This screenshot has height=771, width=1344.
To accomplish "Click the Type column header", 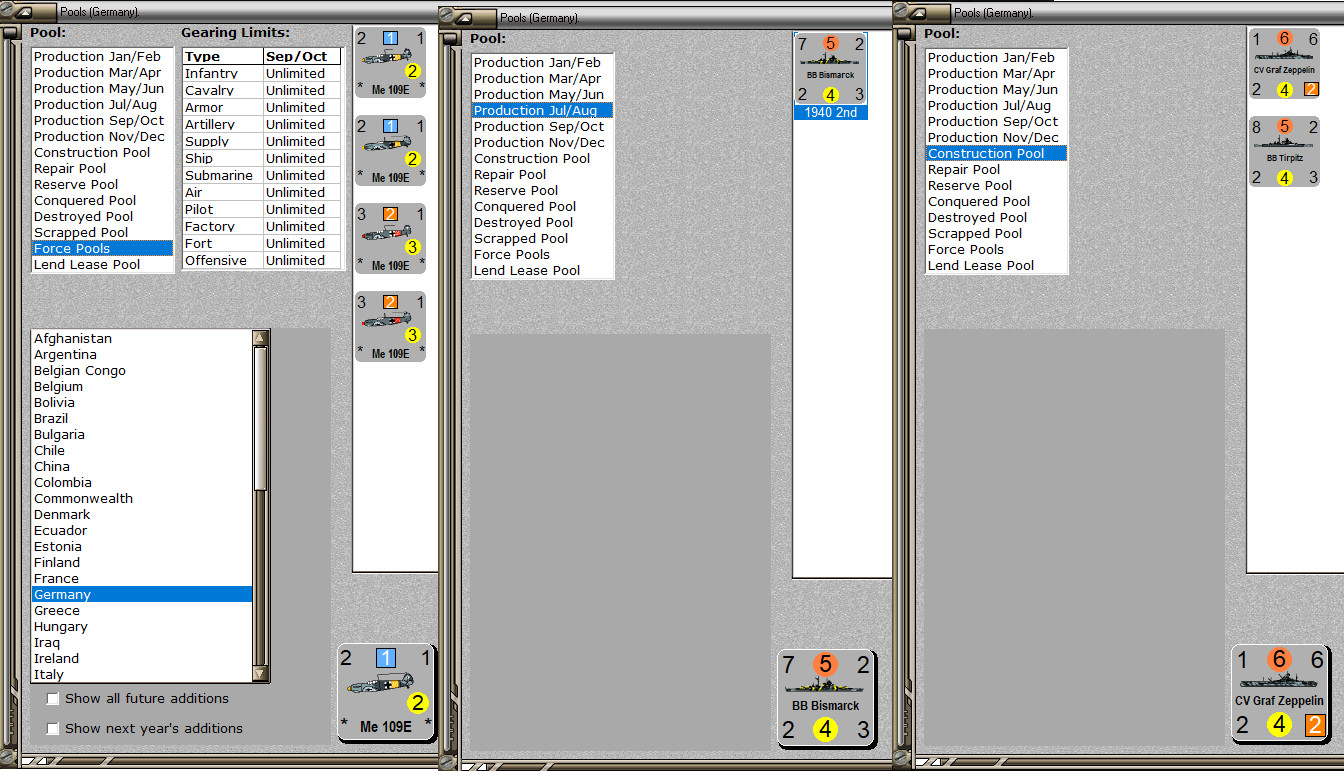I will coord(223,57).
